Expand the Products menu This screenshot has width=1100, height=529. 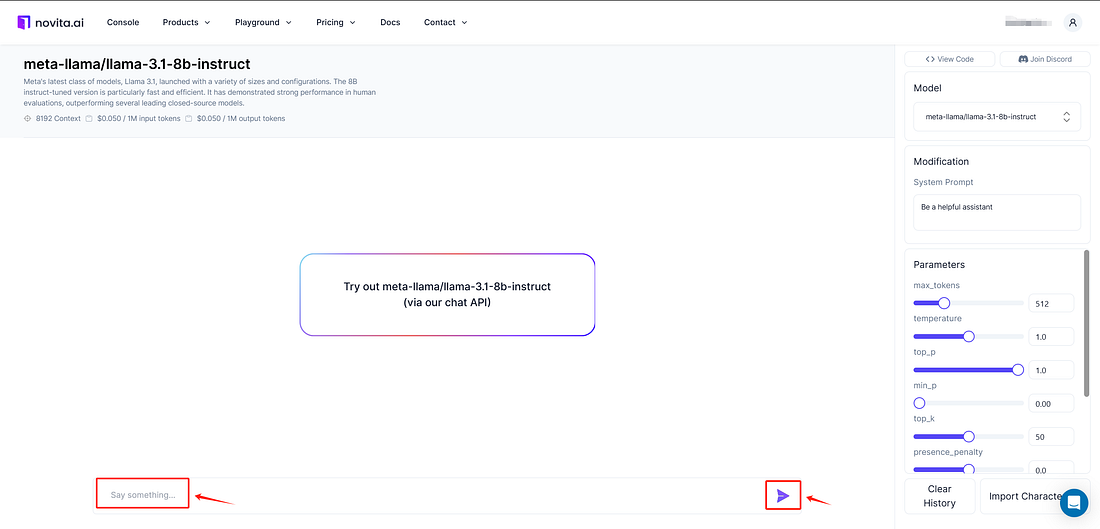point(187,22)
